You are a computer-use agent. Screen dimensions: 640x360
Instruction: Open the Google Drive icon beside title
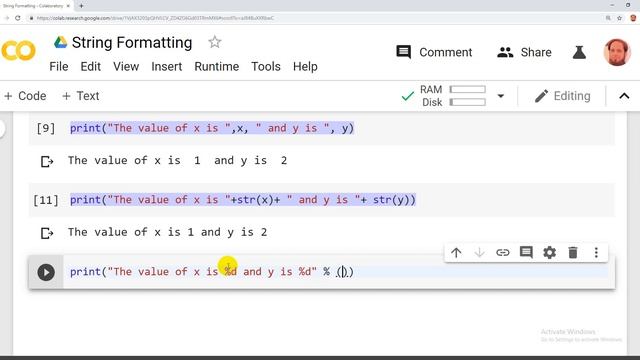(60, 42)
